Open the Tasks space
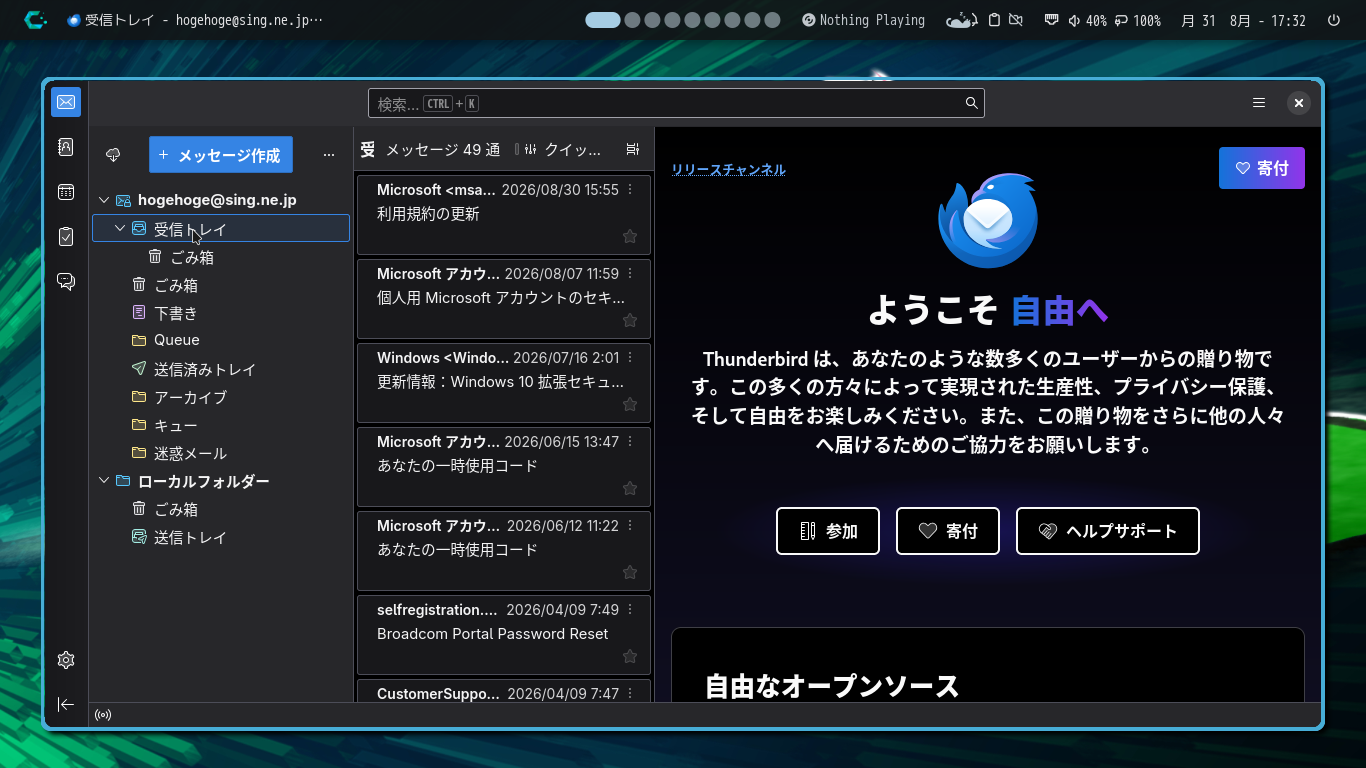Image resolution: width=1366 pixels, height=768 pixels. [66, 237]
